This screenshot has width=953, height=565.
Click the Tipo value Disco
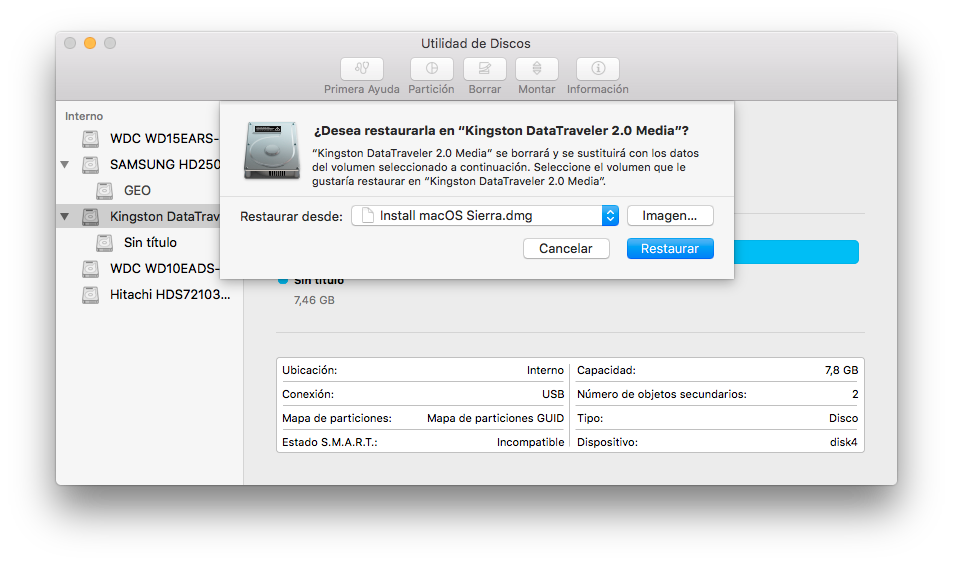pyautogui.click(x=844, y=418)
